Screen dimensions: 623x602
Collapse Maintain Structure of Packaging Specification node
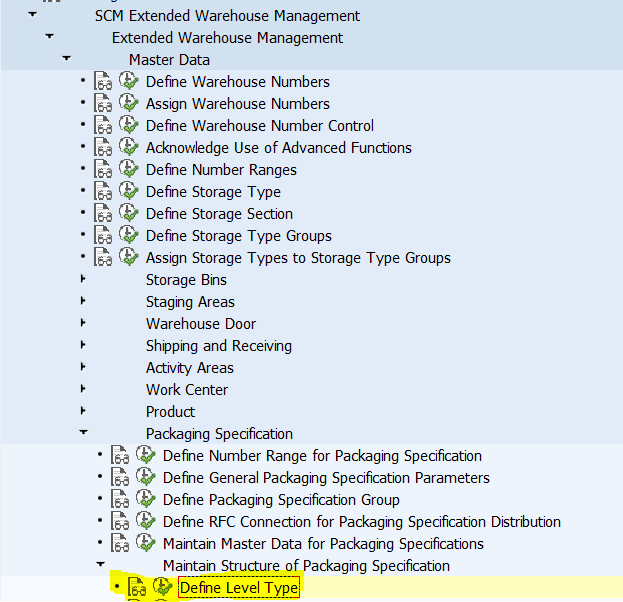coord(101,564)
